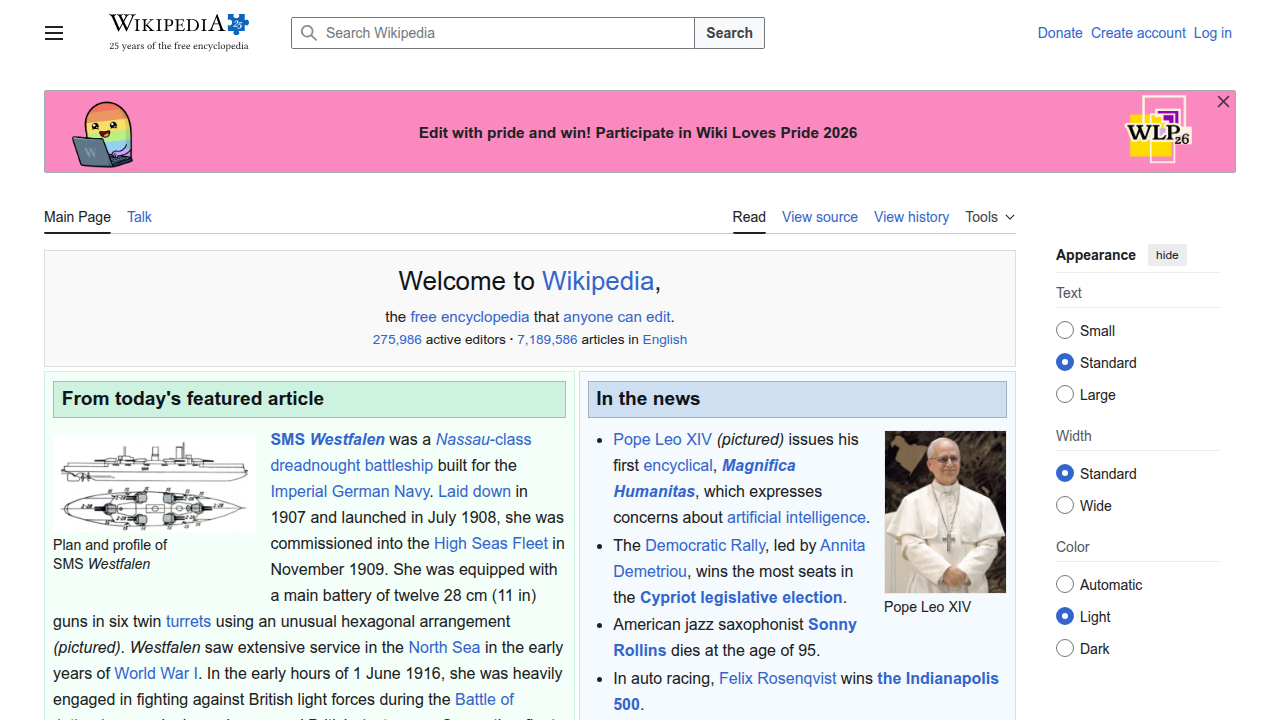Screen dimensions: 1280x720
Task: Open the Donate link
Action: [1060, 33]
